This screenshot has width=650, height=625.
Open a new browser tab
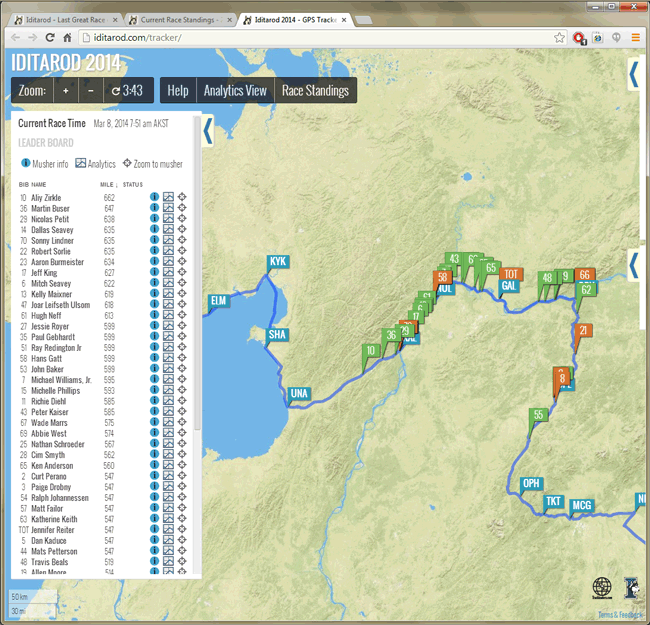click(x=364, y=20)
